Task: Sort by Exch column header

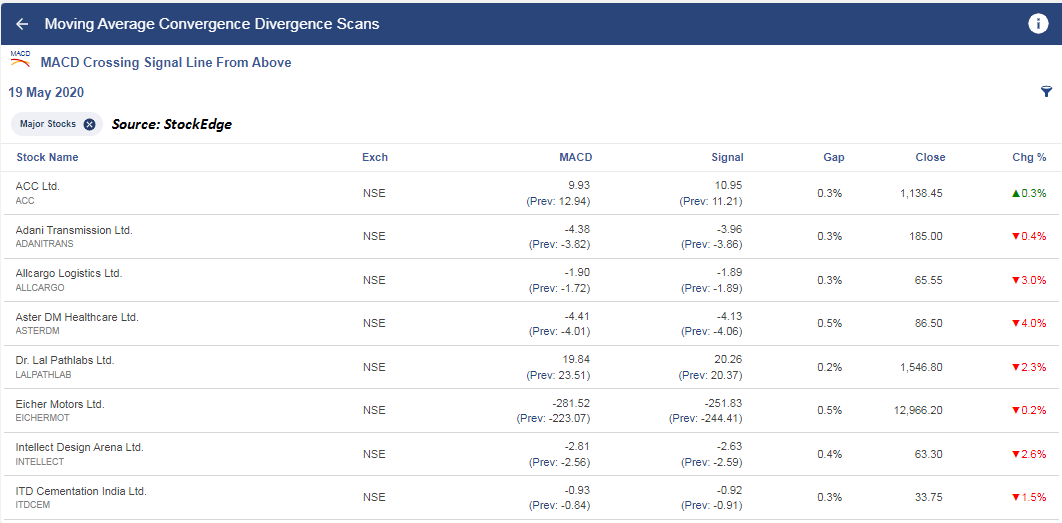Action: click(375, 157)
